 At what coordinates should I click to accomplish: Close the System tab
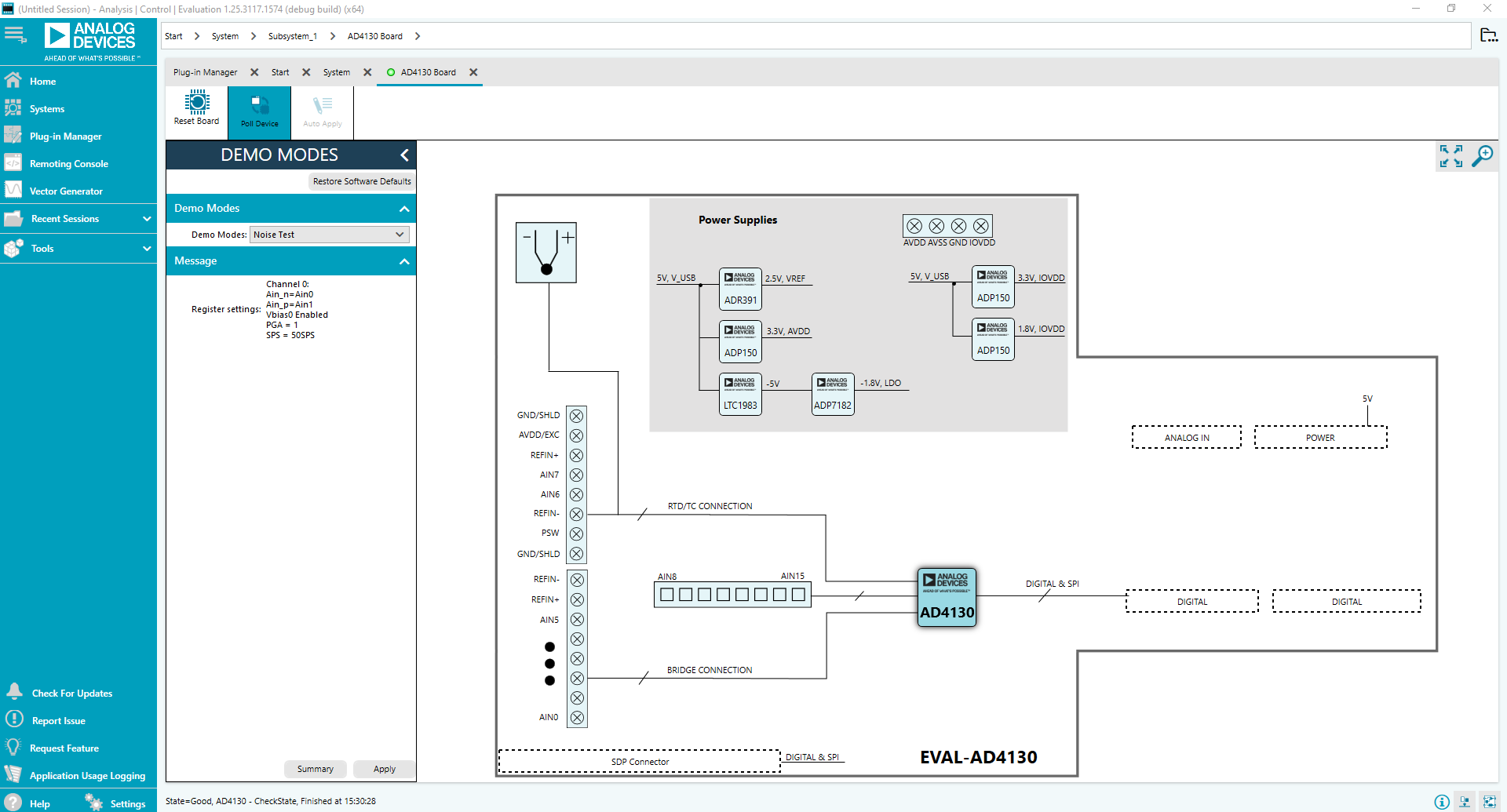pos(367,72)
